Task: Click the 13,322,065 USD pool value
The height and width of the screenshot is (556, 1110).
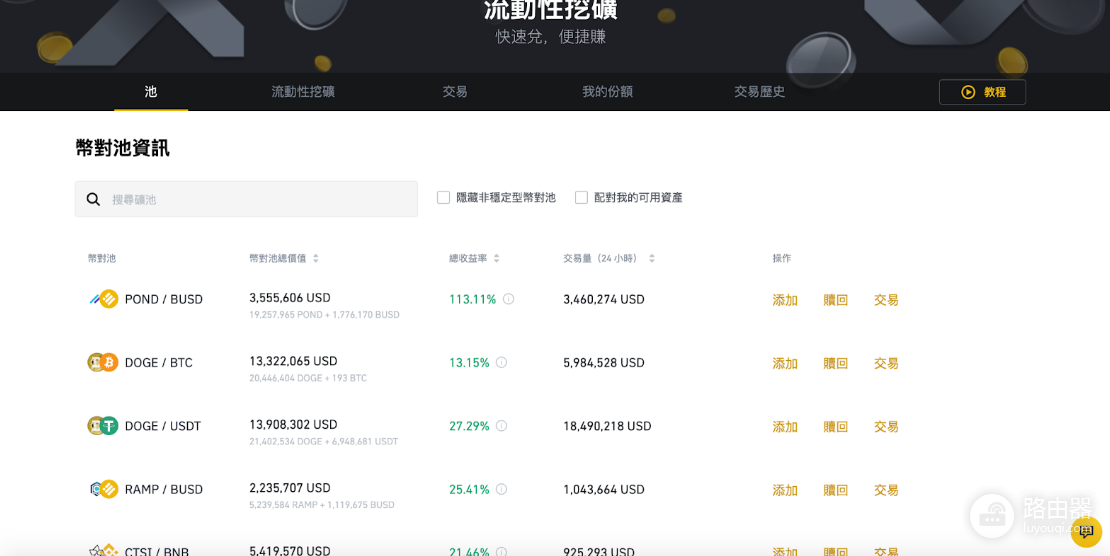Action: point(293,361)
